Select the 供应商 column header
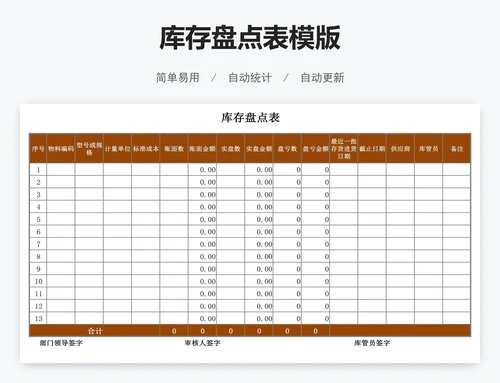This screenshot has height=383, width=500. click(x=400, y=149)
